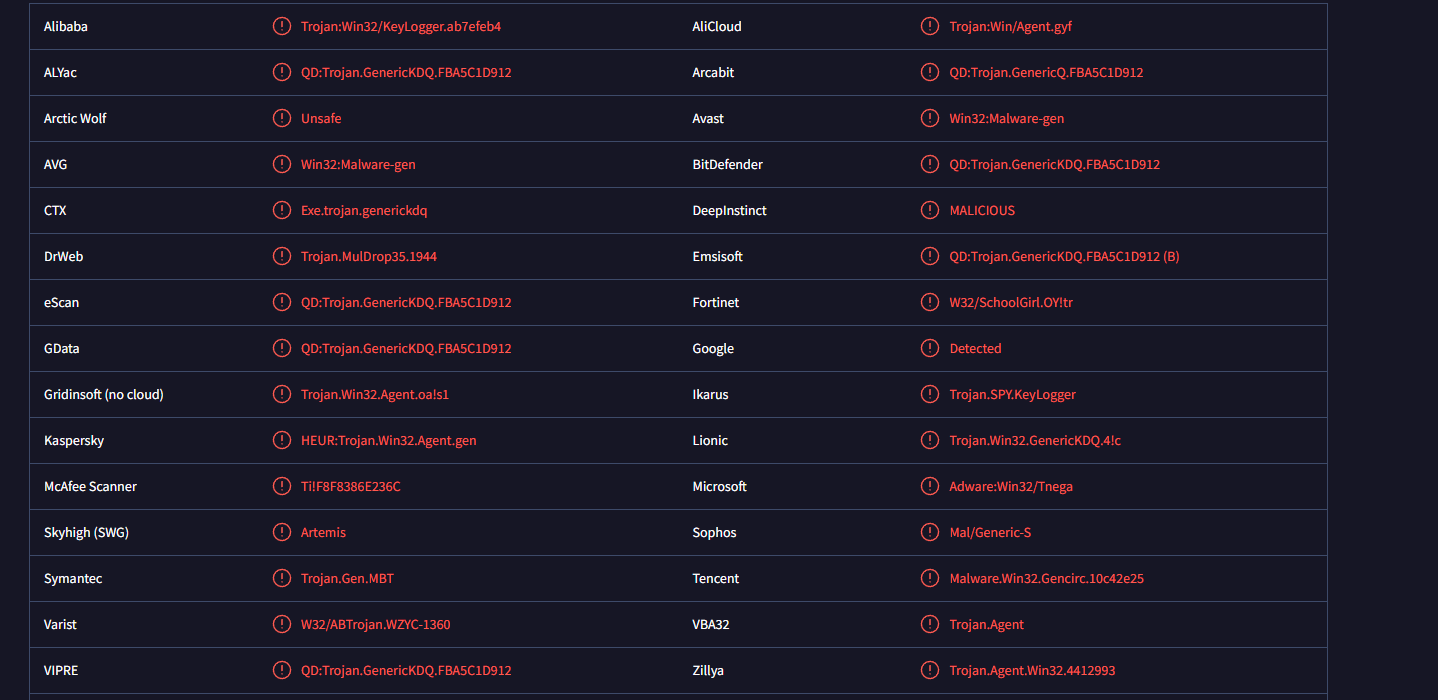Viewport: 1438px width, 700px height.
Task: Click the malicious icon in the AVG row
Action: pos(282,164)
